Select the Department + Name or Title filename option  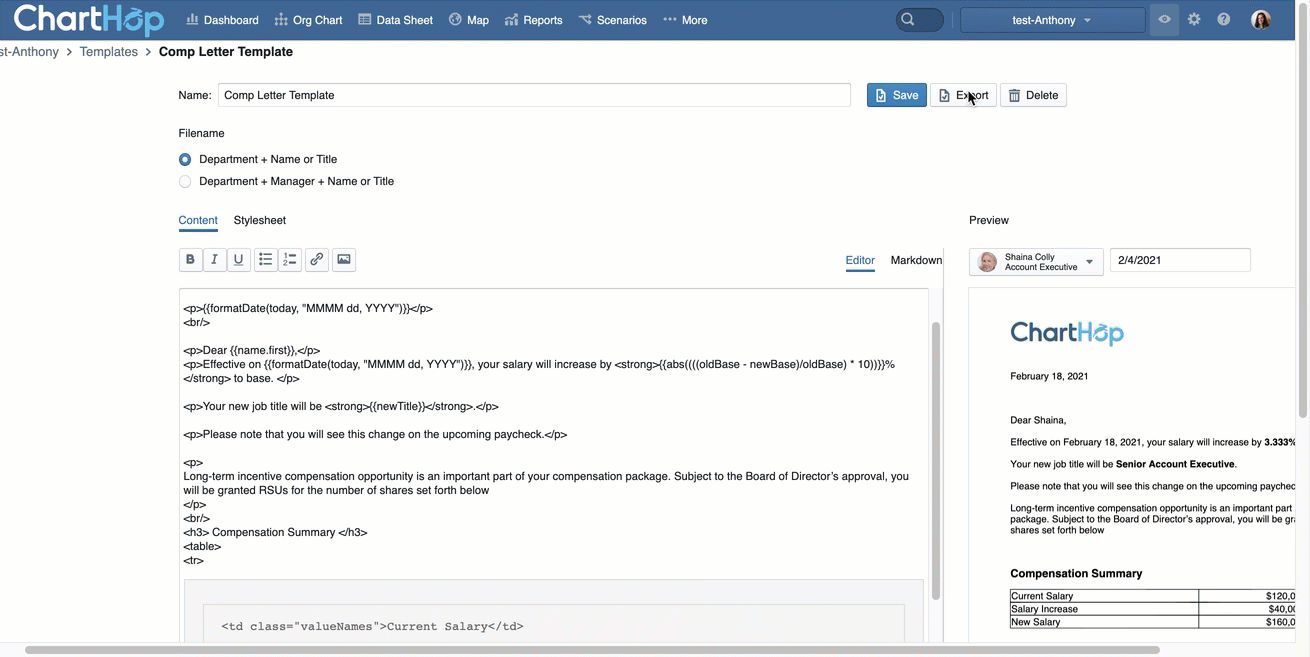(184, 158)
